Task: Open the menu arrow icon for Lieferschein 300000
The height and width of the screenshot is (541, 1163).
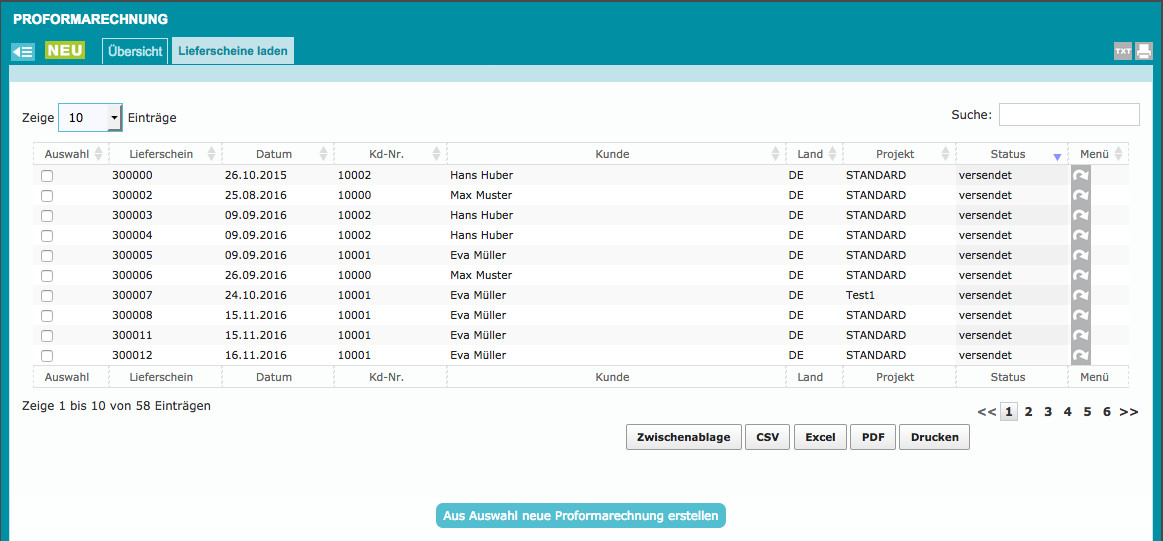Action: click(x=1080, y=175)
